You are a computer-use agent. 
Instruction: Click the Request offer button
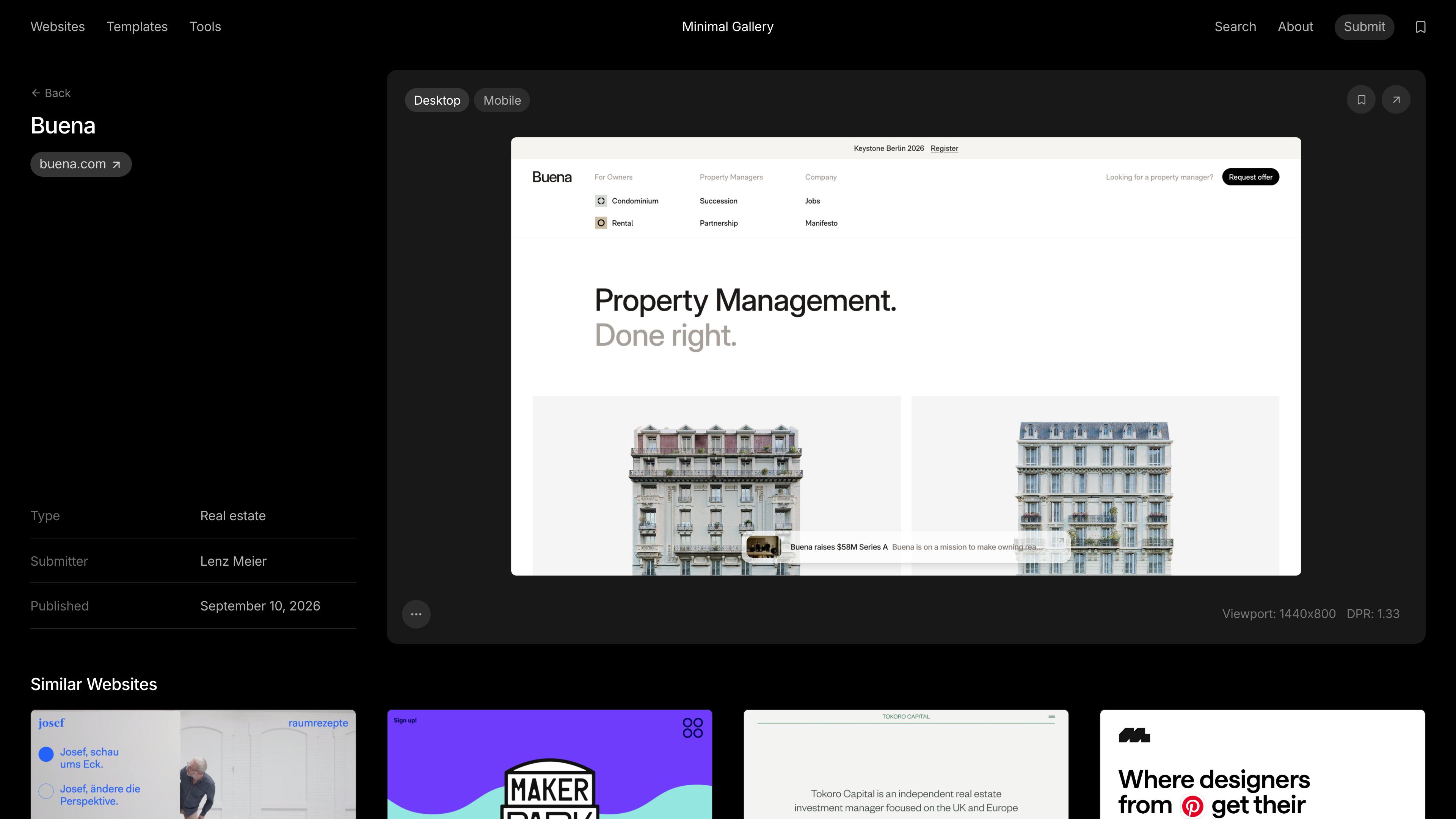click(x=1250, y=177)
